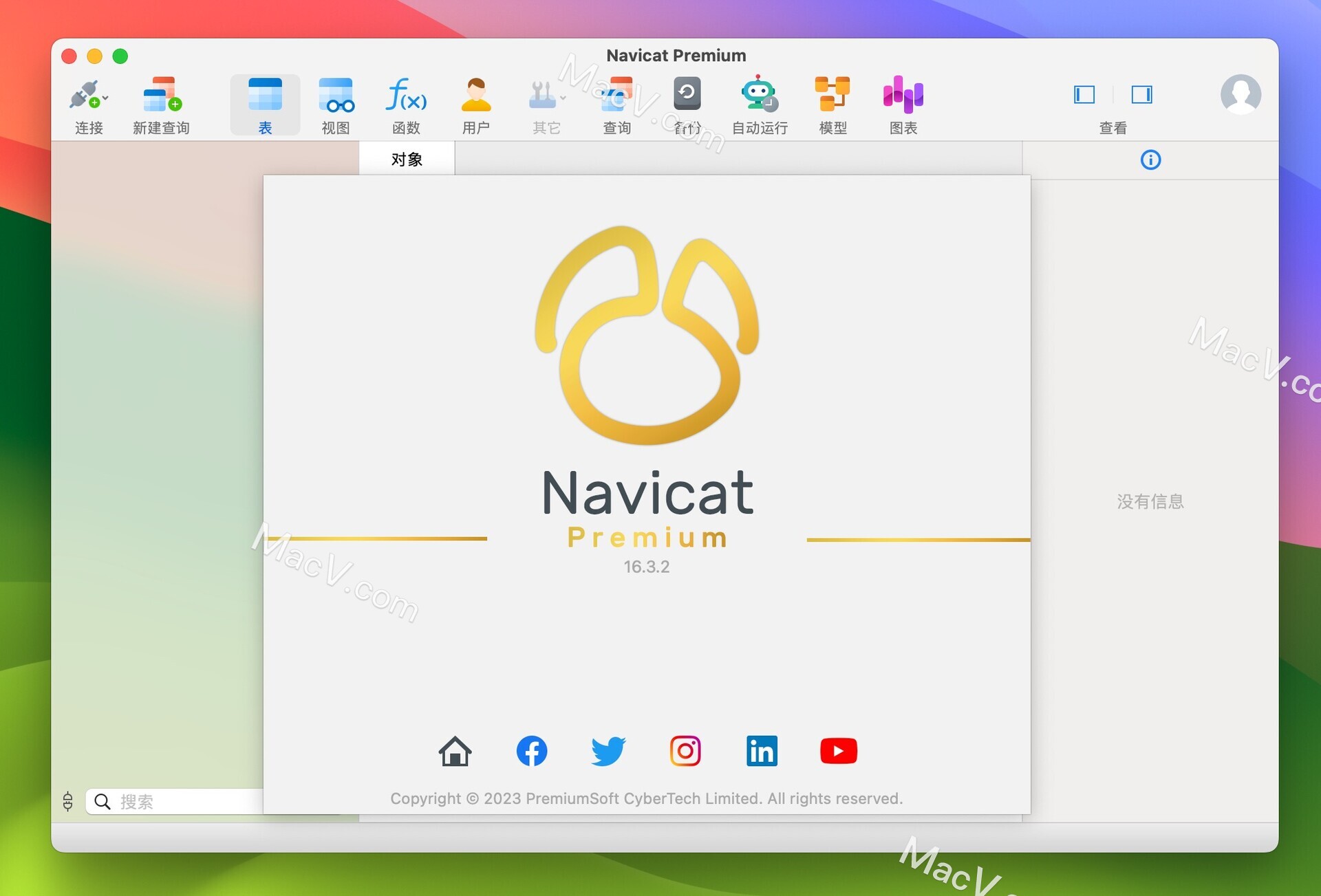Open the Model (模型) diagram icon

pos(833,94)
